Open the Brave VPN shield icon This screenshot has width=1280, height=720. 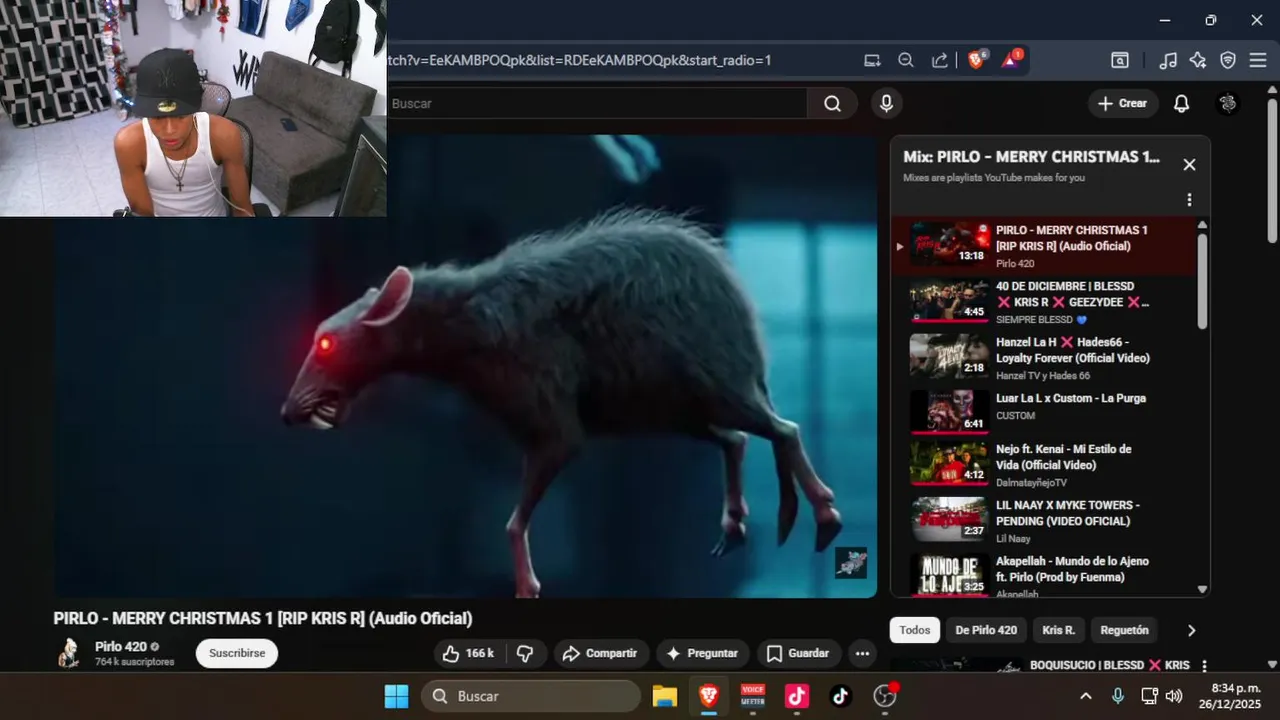coord(1228,60)
